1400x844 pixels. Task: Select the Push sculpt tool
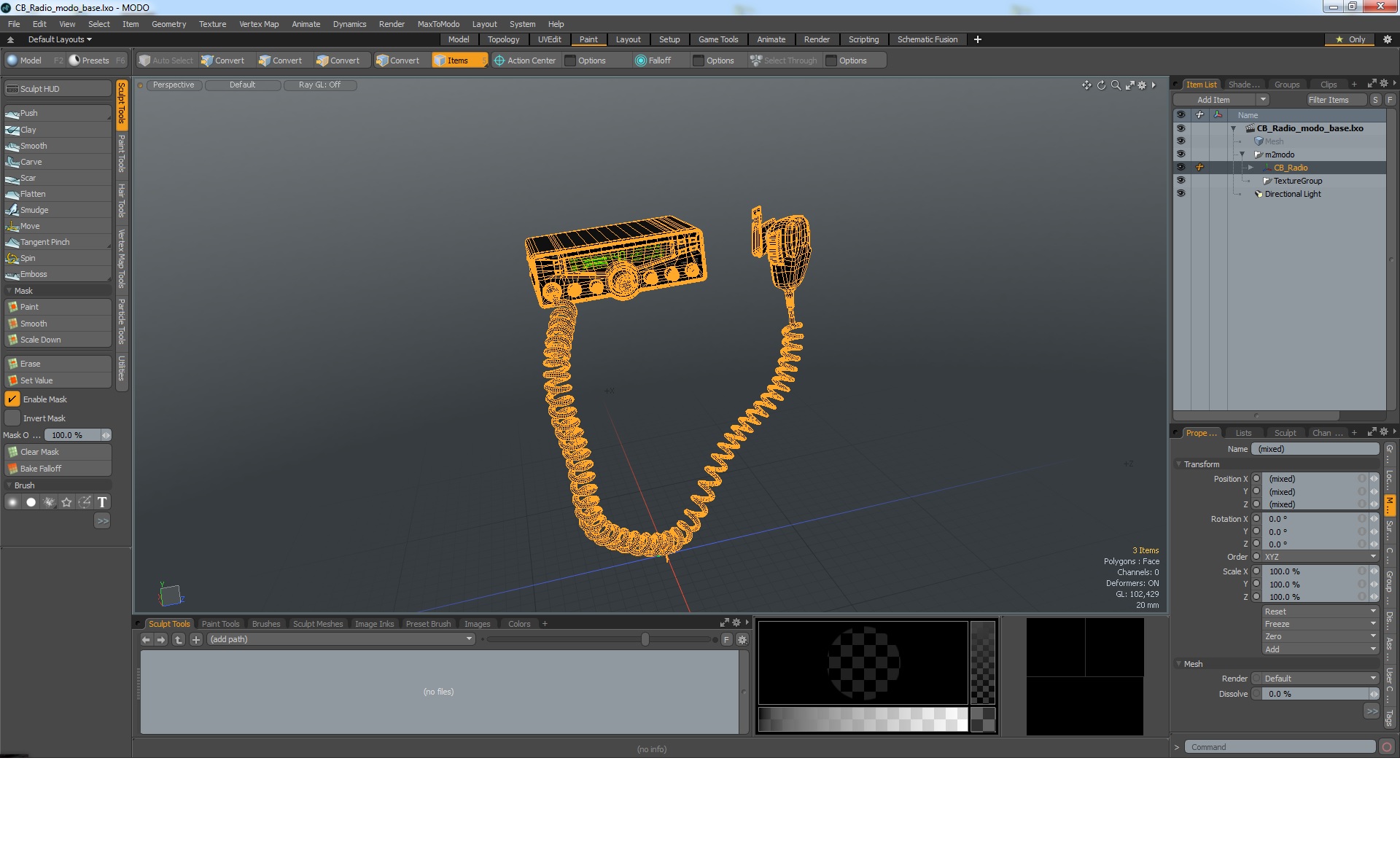[x=29, y=113]
